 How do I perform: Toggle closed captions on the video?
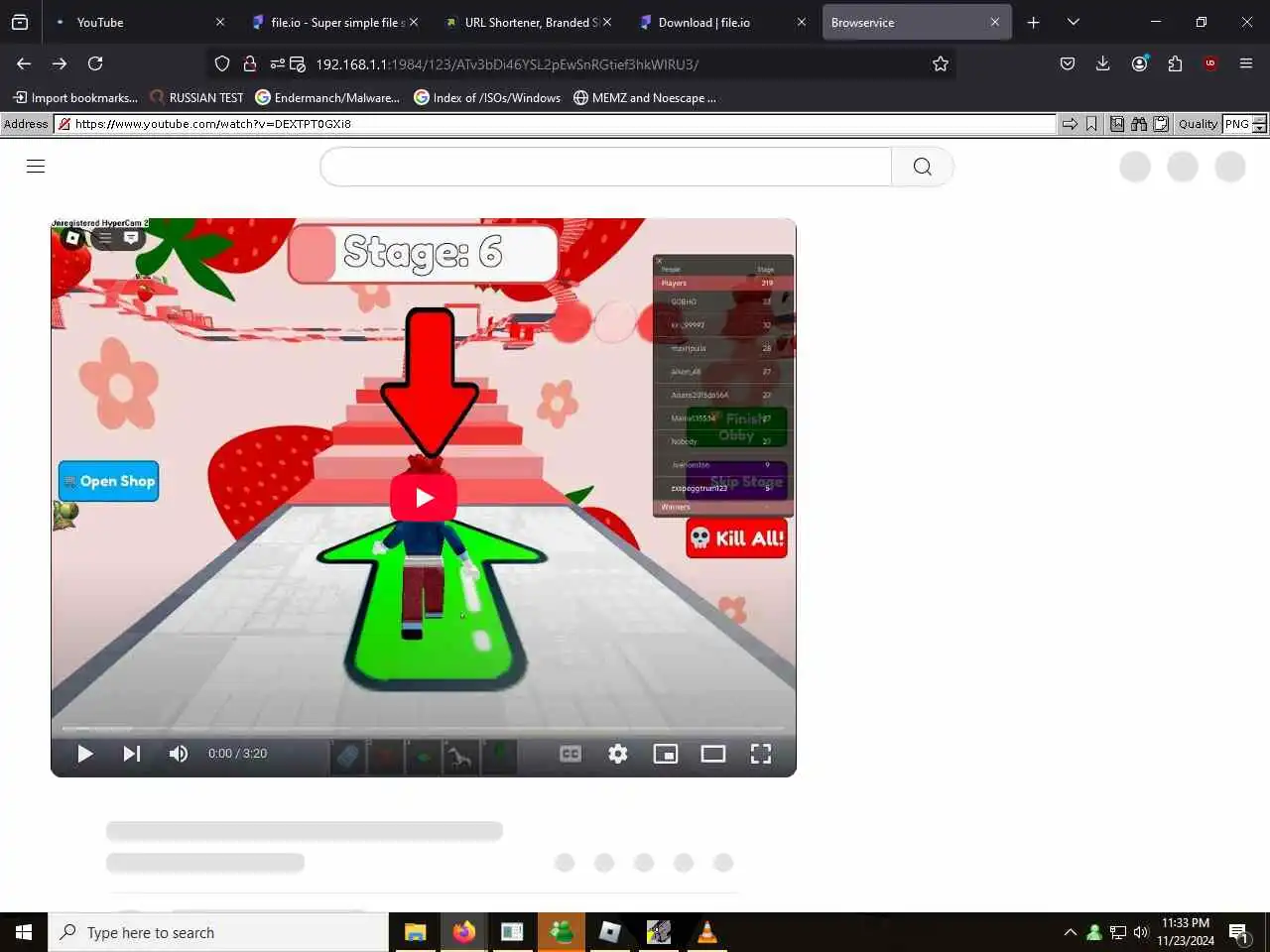[571, 754]
